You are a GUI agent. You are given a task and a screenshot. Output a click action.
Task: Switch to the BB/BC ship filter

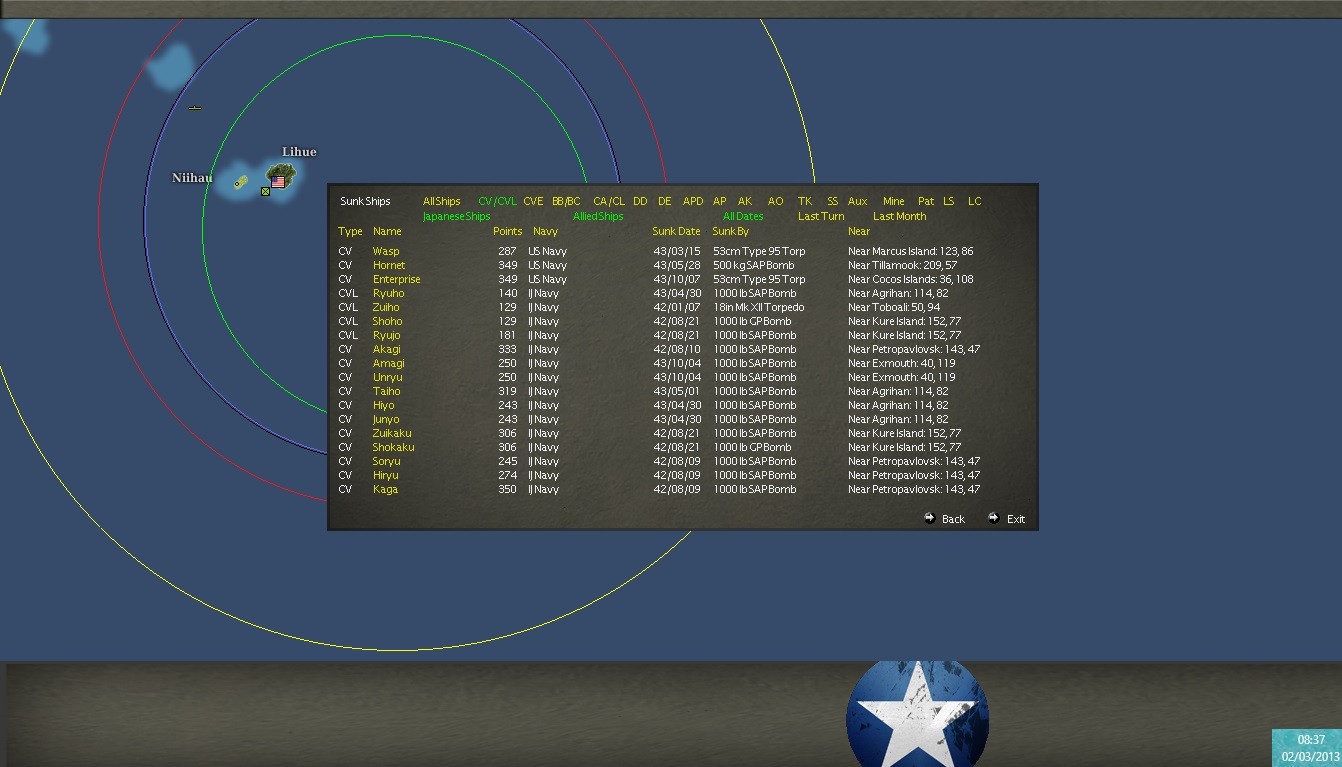tap(566, 201)
